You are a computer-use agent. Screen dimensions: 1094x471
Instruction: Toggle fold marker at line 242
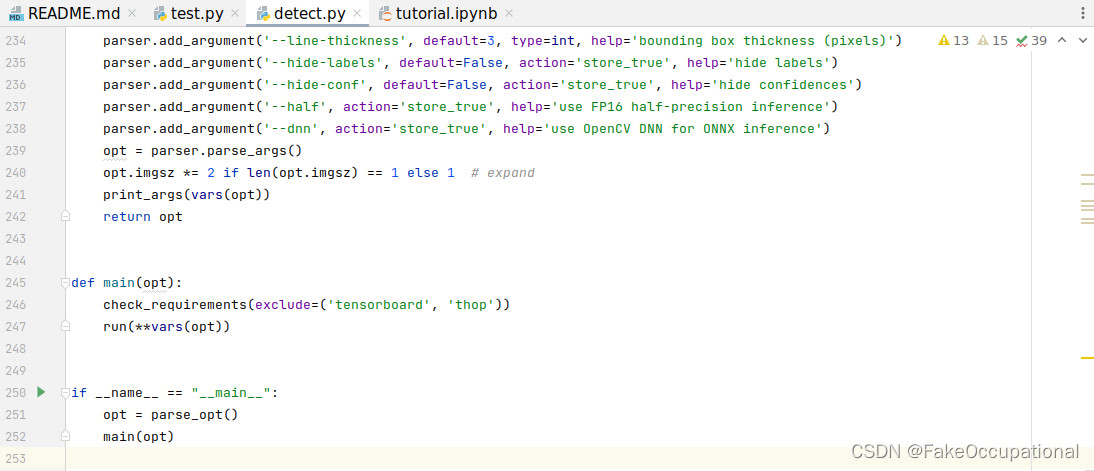tap(66, 216)
